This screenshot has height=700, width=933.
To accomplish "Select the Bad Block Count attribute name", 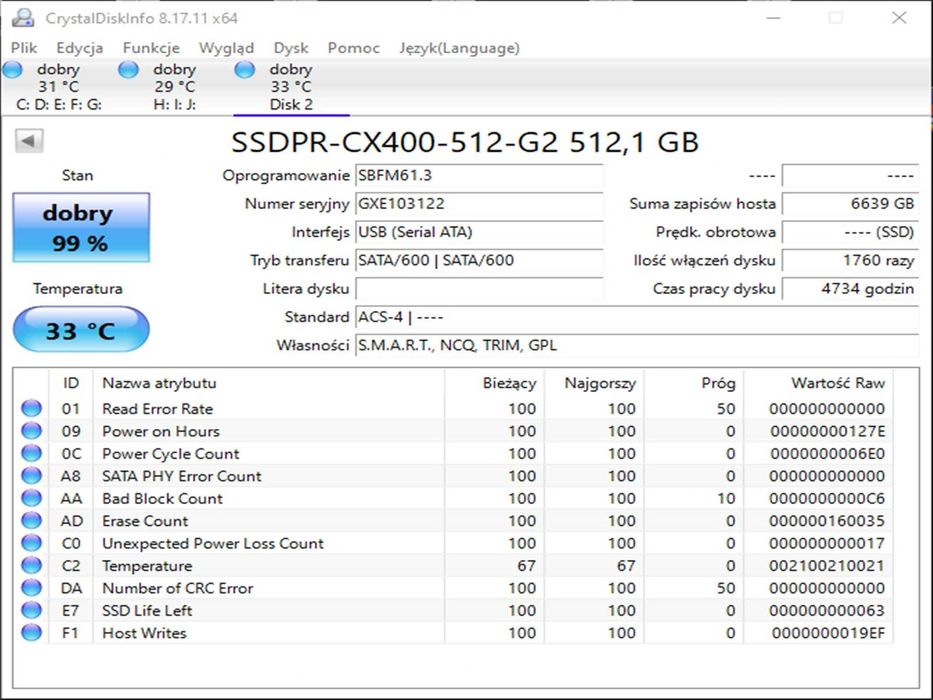I will [162, 498].
